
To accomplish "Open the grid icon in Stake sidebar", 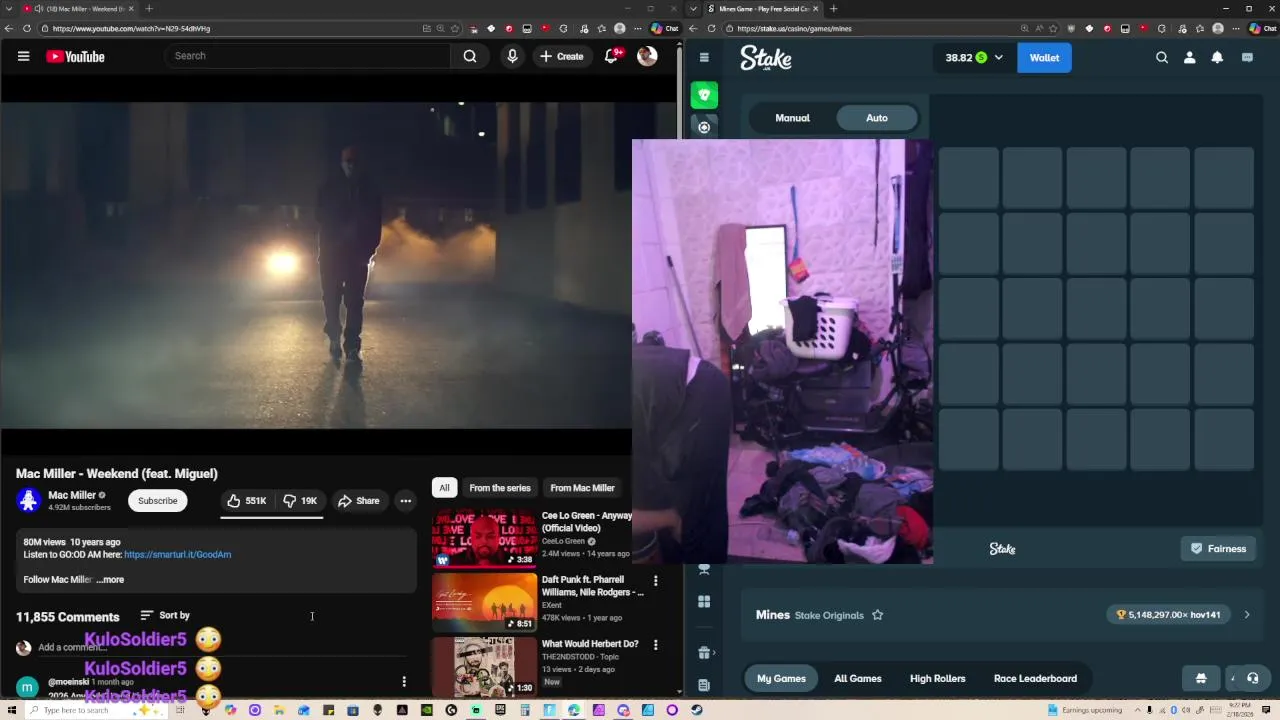I will [704, 601].
